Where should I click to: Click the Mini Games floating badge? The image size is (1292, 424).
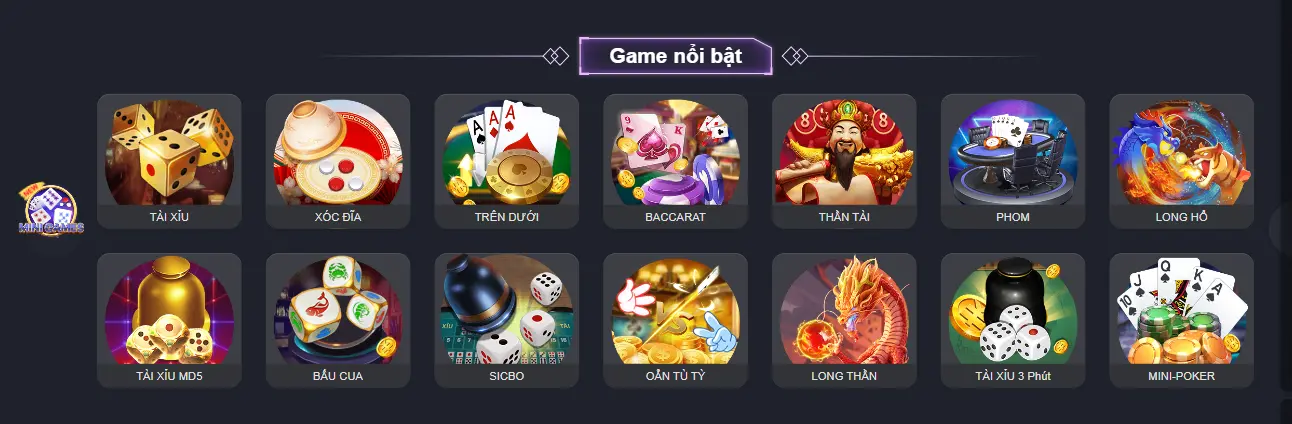[x=51, y=212]
